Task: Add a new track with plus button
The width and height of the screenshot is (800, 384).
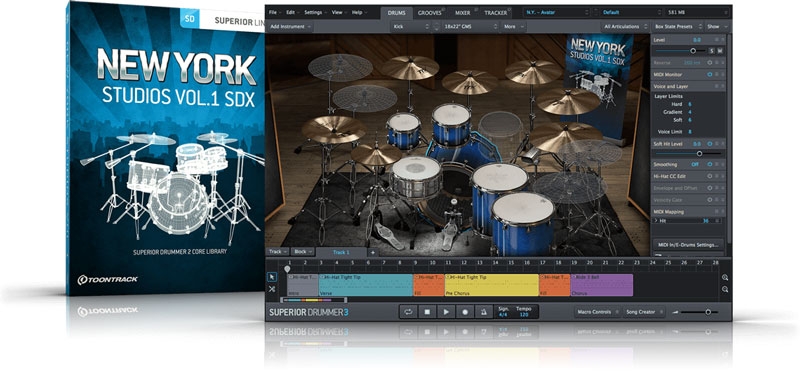Action: [372, 252]
